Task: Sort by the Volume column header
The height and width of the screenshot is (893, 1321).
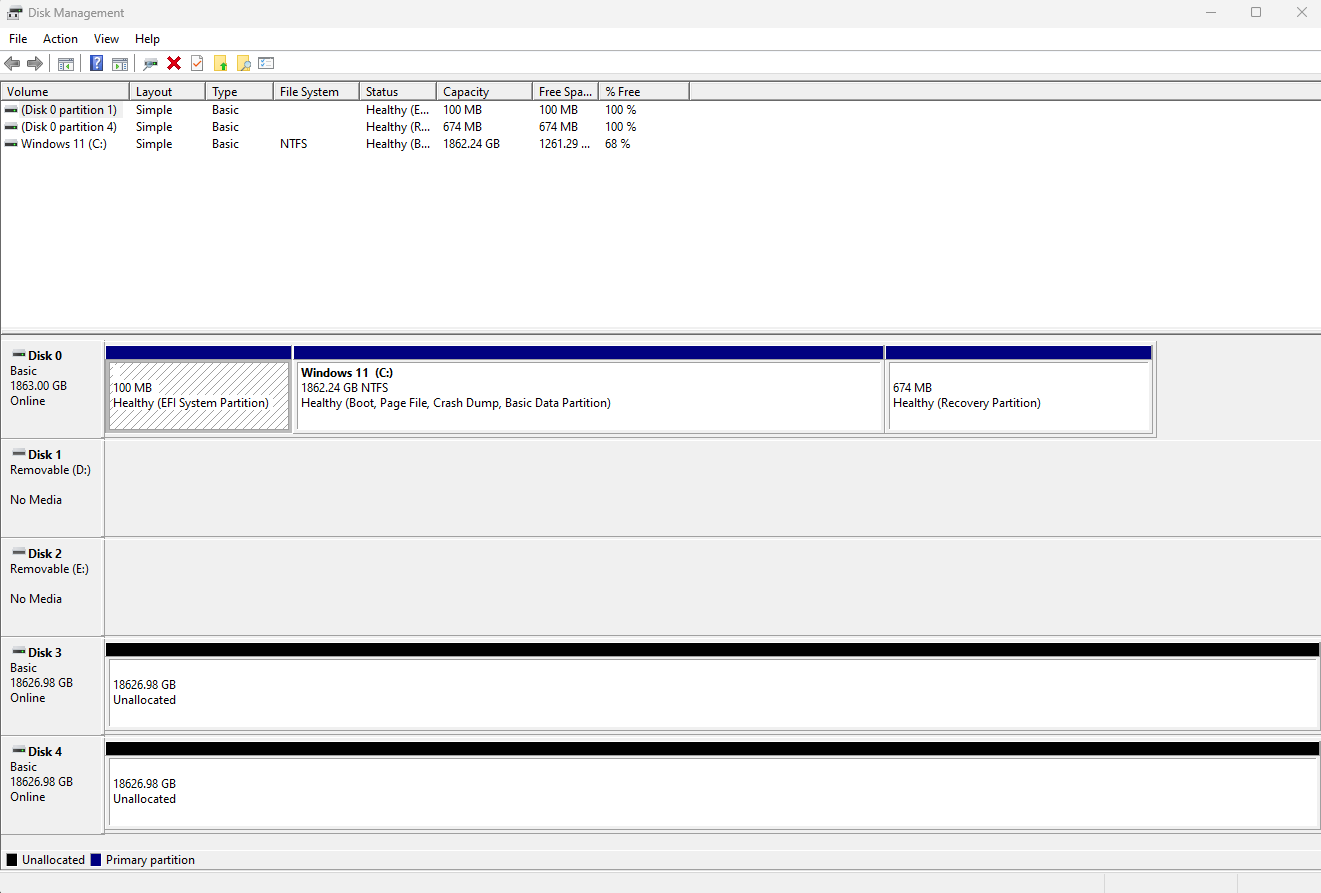Action: (65, 92)
